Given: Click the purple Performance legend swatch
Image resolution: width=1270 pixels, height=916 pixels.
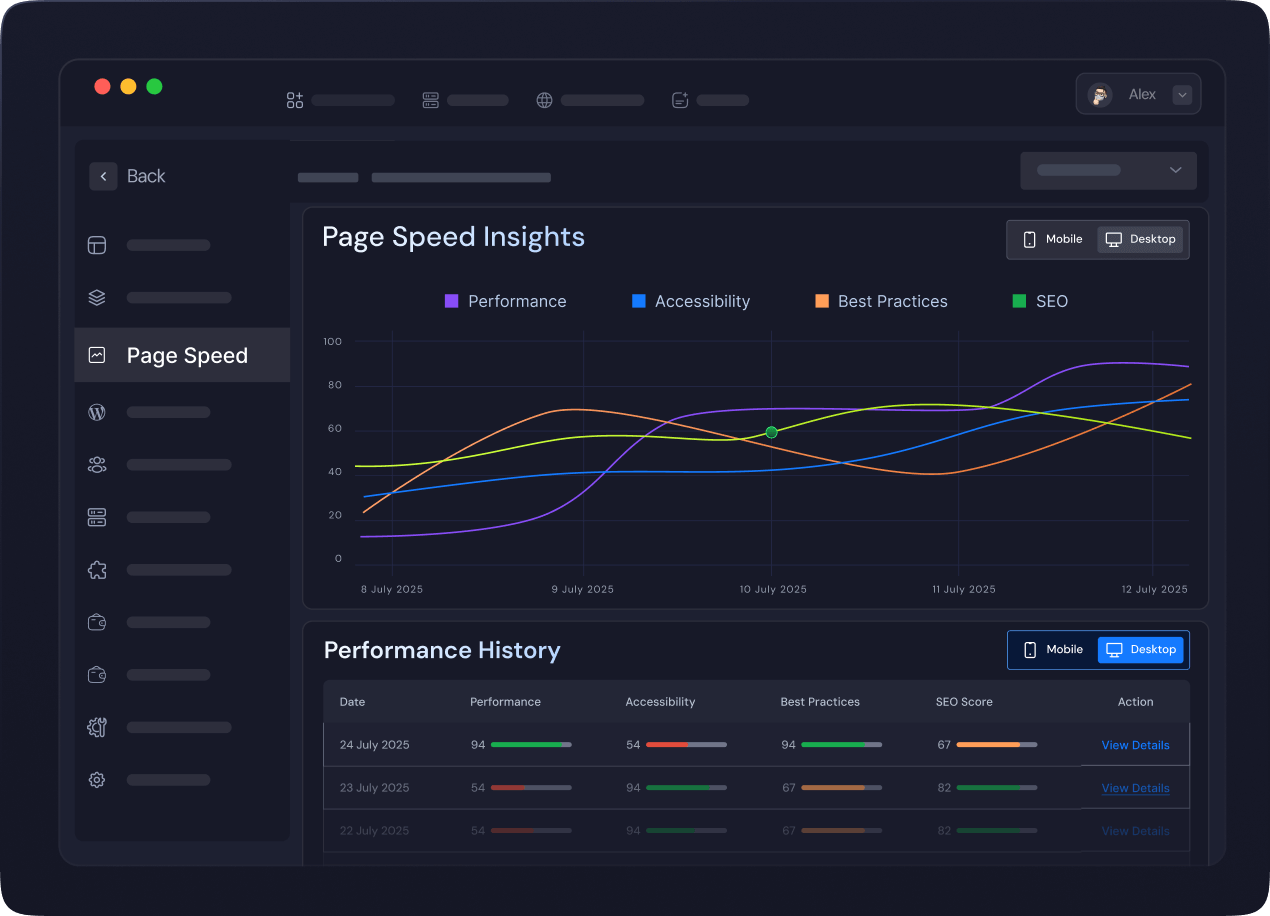Looking at the screenshot, I should pyautogui.click(x=451, y=301).
